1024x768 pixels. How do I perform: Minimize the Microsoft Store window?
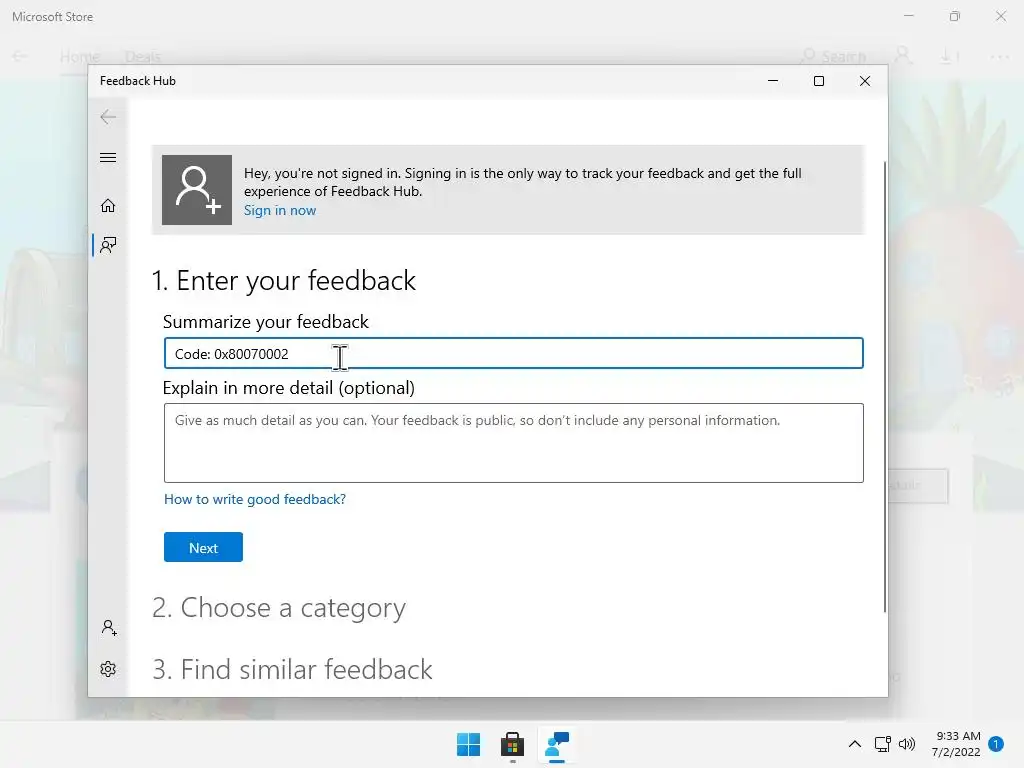(x=908, y=16)
